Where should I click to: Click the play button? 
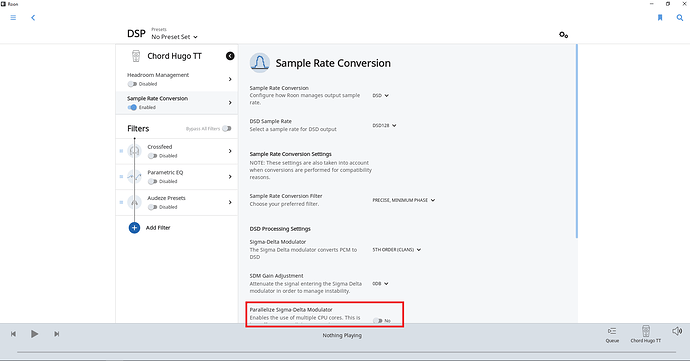click(x=34, y=334)
